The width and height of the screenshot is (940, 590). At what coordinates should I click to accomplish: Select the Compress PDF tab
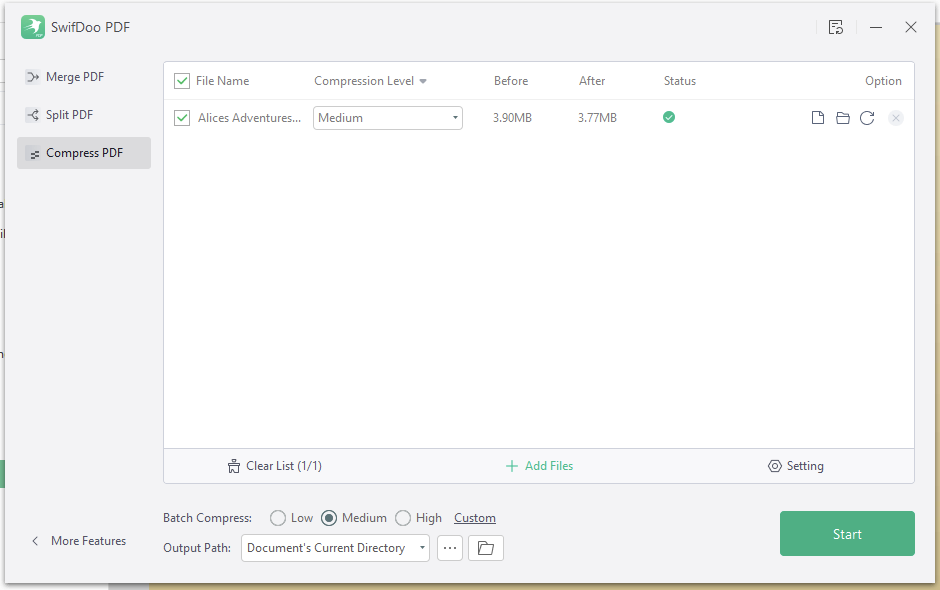click(84, 153)
